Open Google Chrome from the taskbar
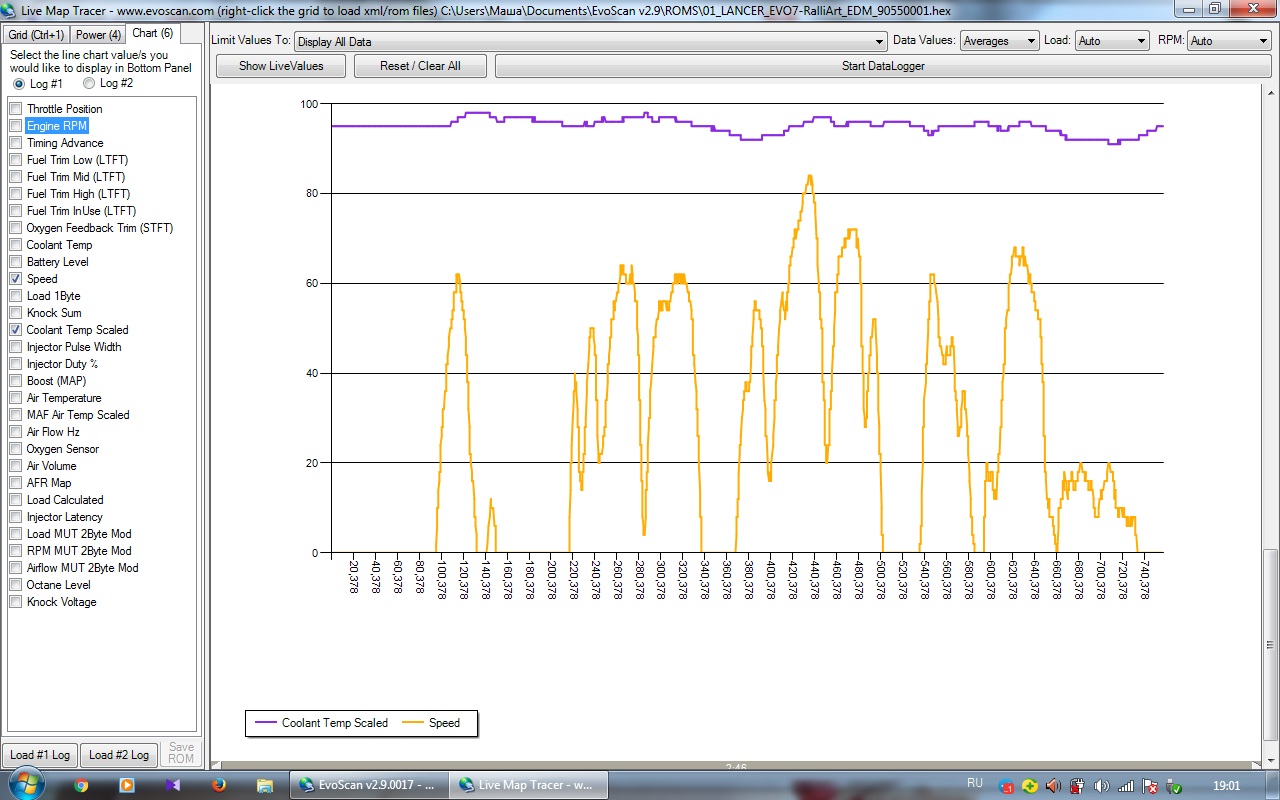 pyautogui.click(x=80, y=785)
